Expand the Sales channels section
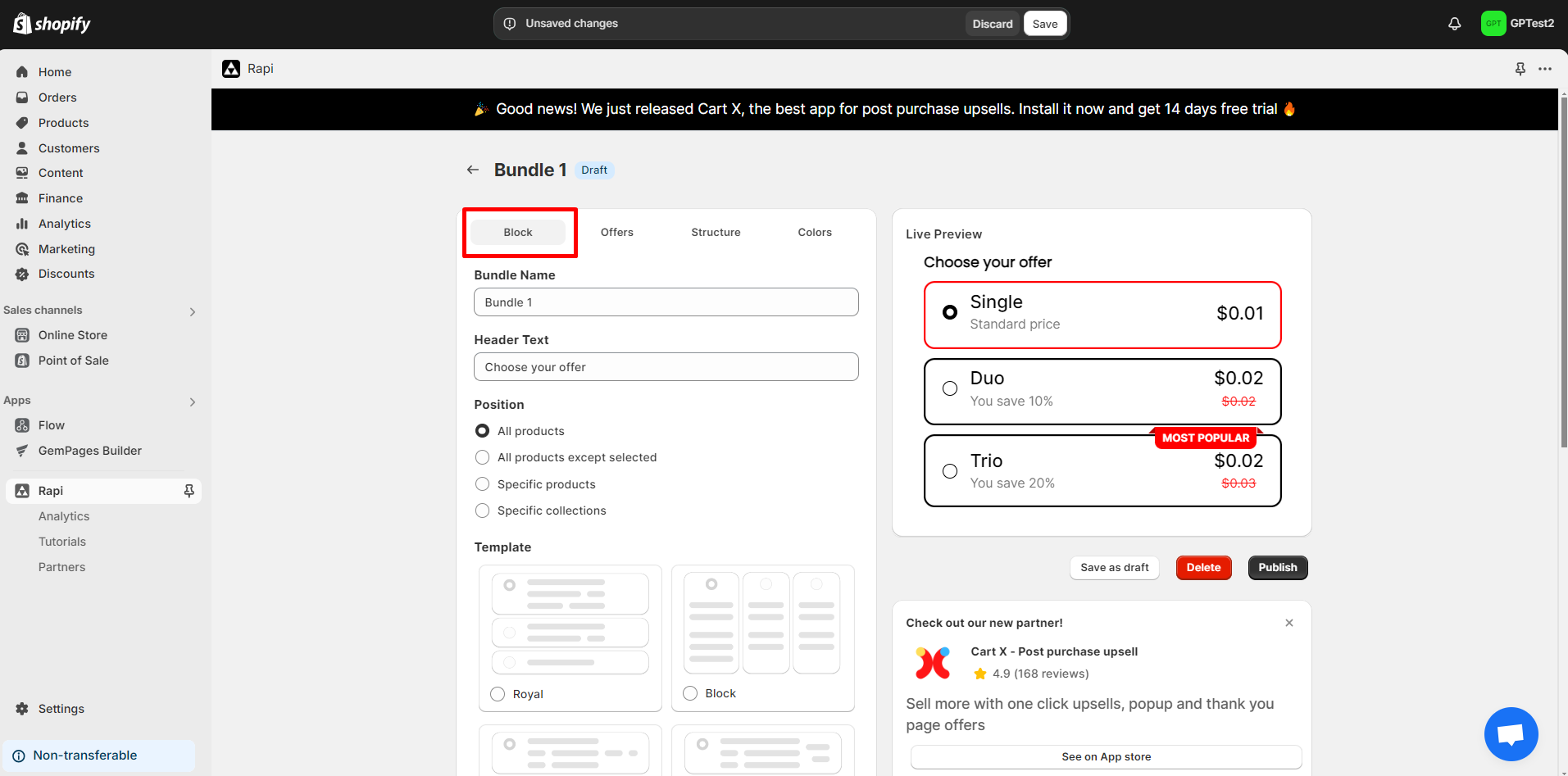The width and height of the screenshot is (1568, 776). click(192, 311)
